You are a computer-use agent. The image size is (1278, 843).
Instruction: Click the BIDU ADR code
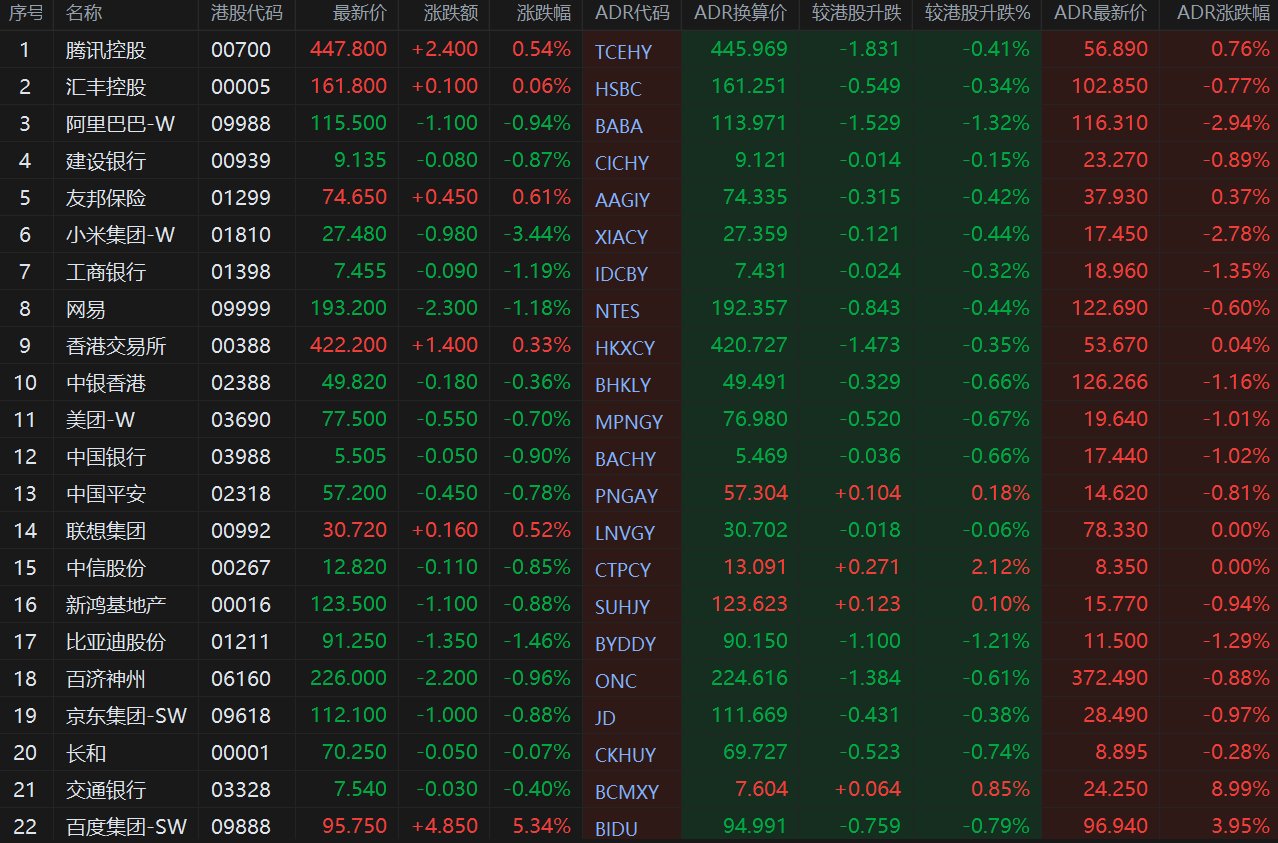pos(616,828)
